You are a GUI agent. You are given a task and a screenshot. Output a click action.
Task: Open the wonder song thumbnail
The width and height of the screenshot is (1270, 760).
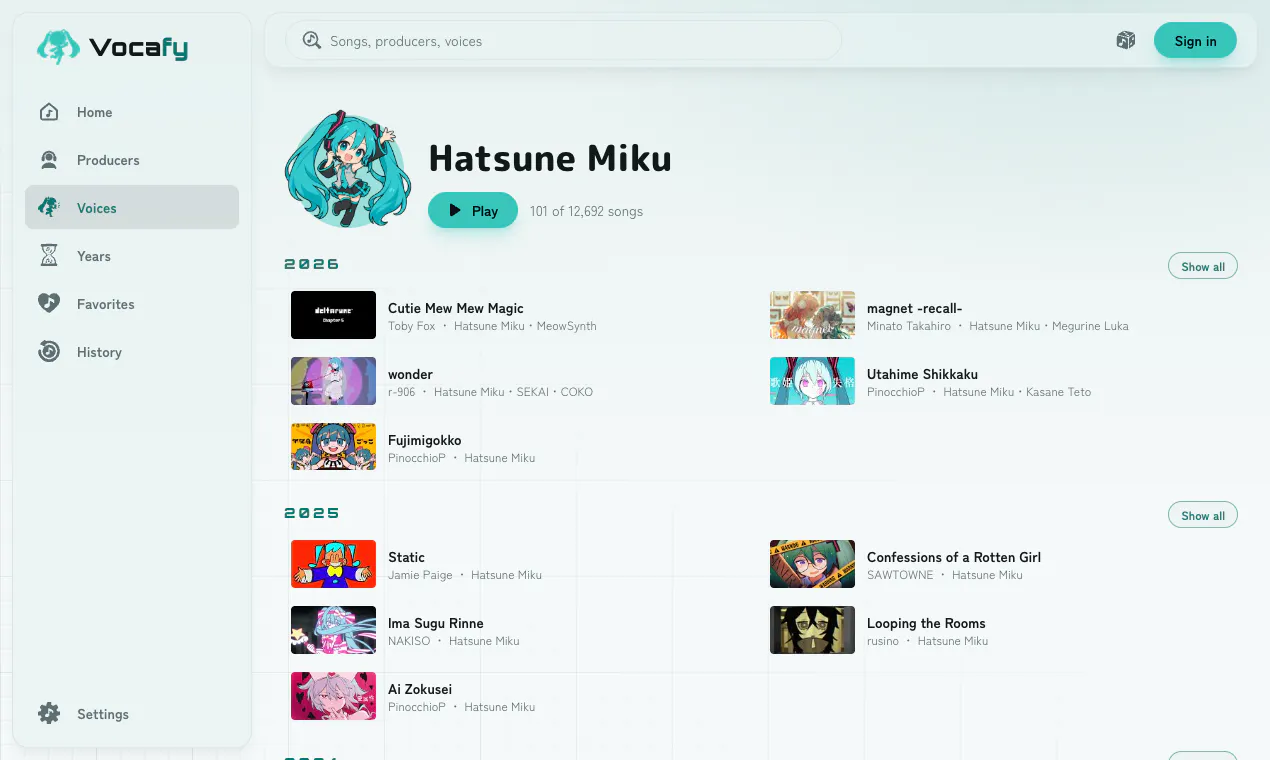pos(333,381)
